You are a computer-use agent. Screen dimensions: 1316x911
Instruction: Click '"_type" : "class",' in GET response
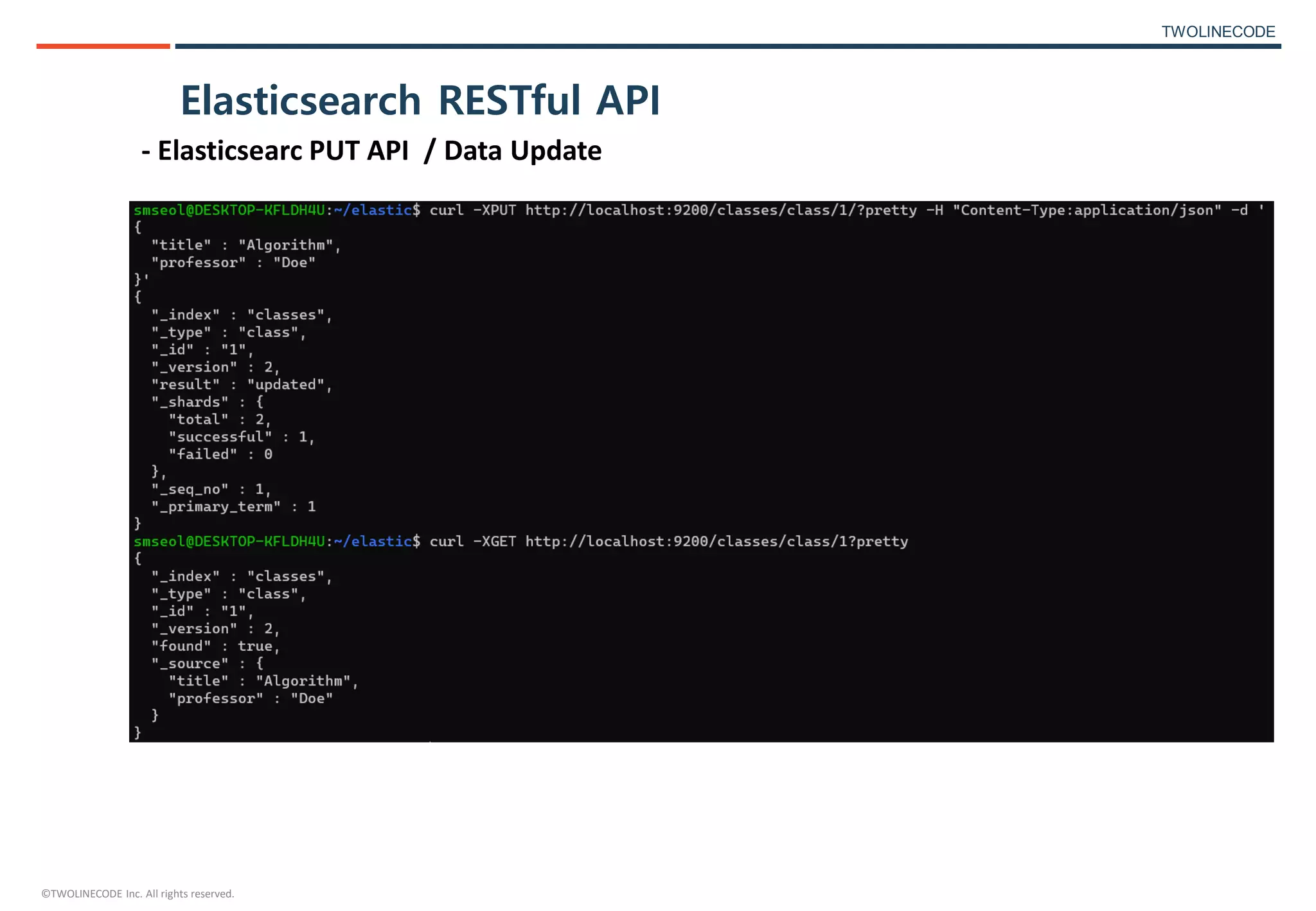(x=229, y=594)
